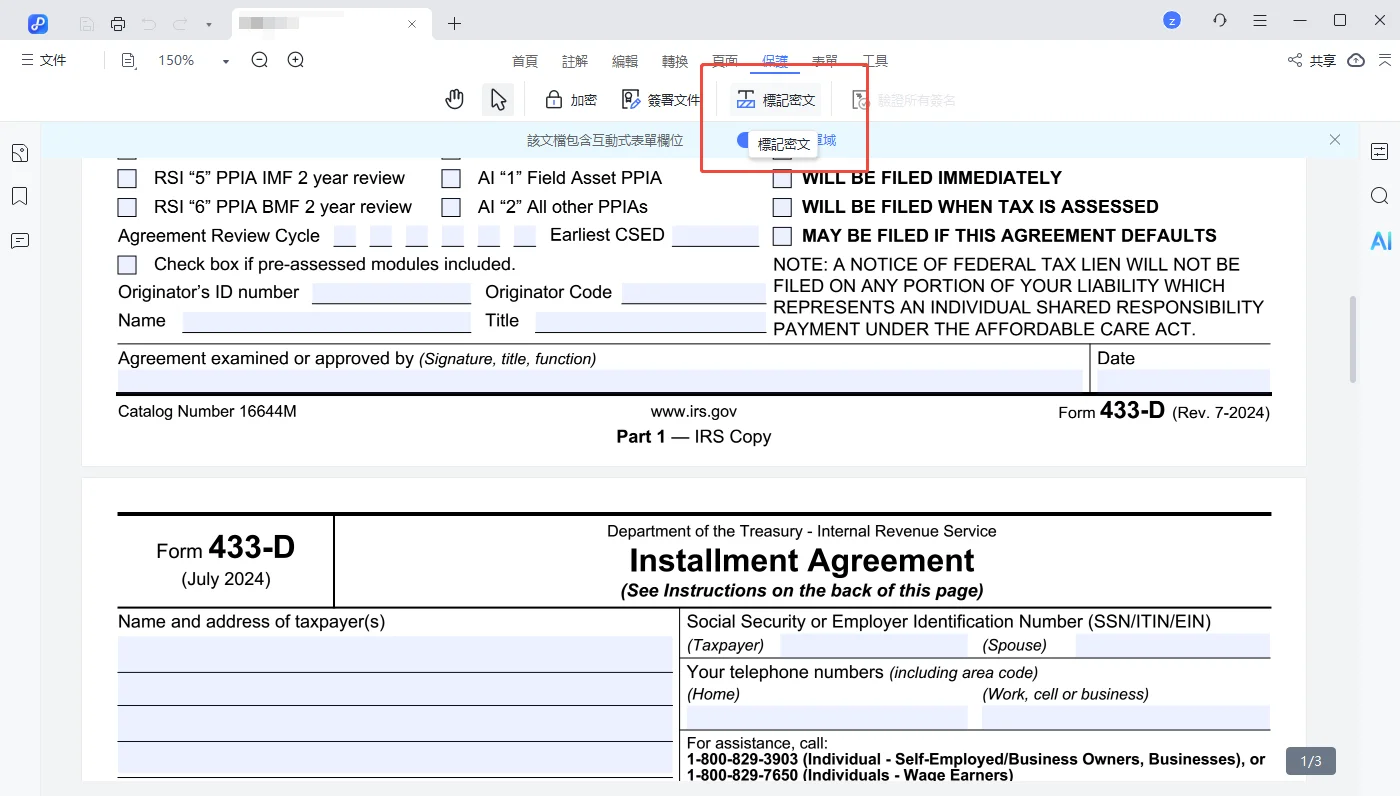Select the Hand pan tool
Image resolution: width=1400 pixels, height=796 pixels.
[455, 99]
